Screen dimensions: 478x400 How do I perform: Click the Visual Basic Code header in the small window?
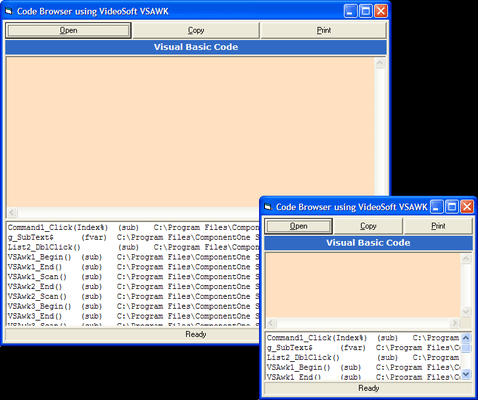pyautogui.click(x=368, y=243)
